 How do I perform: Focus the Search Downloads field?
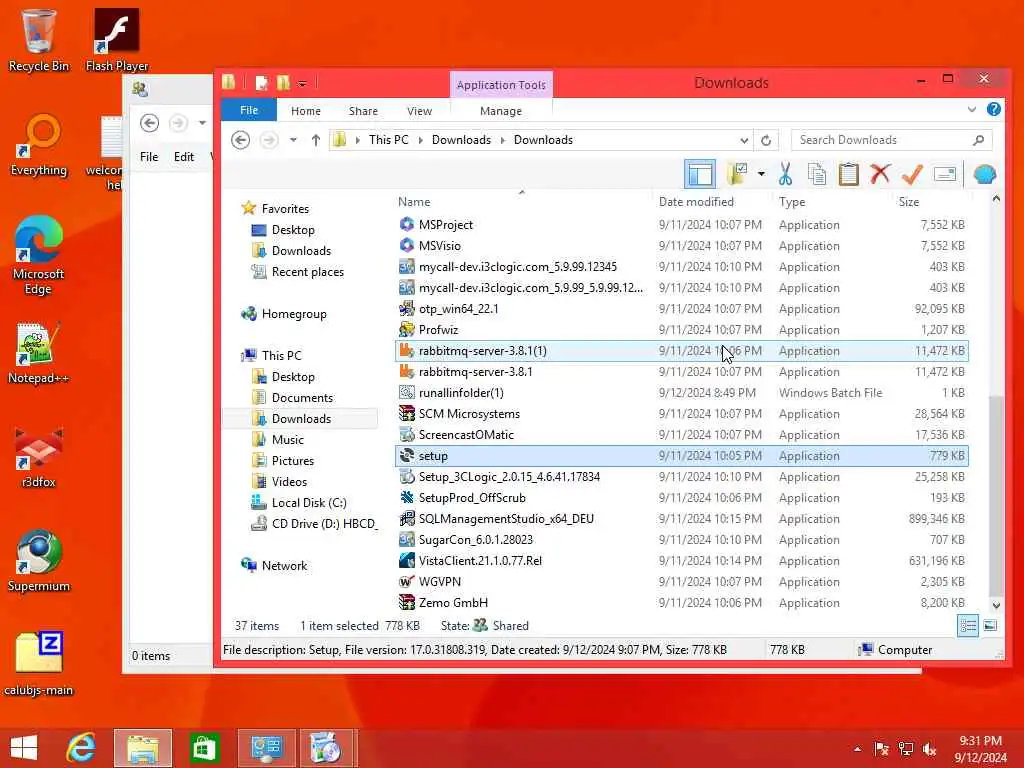point(891,140)
